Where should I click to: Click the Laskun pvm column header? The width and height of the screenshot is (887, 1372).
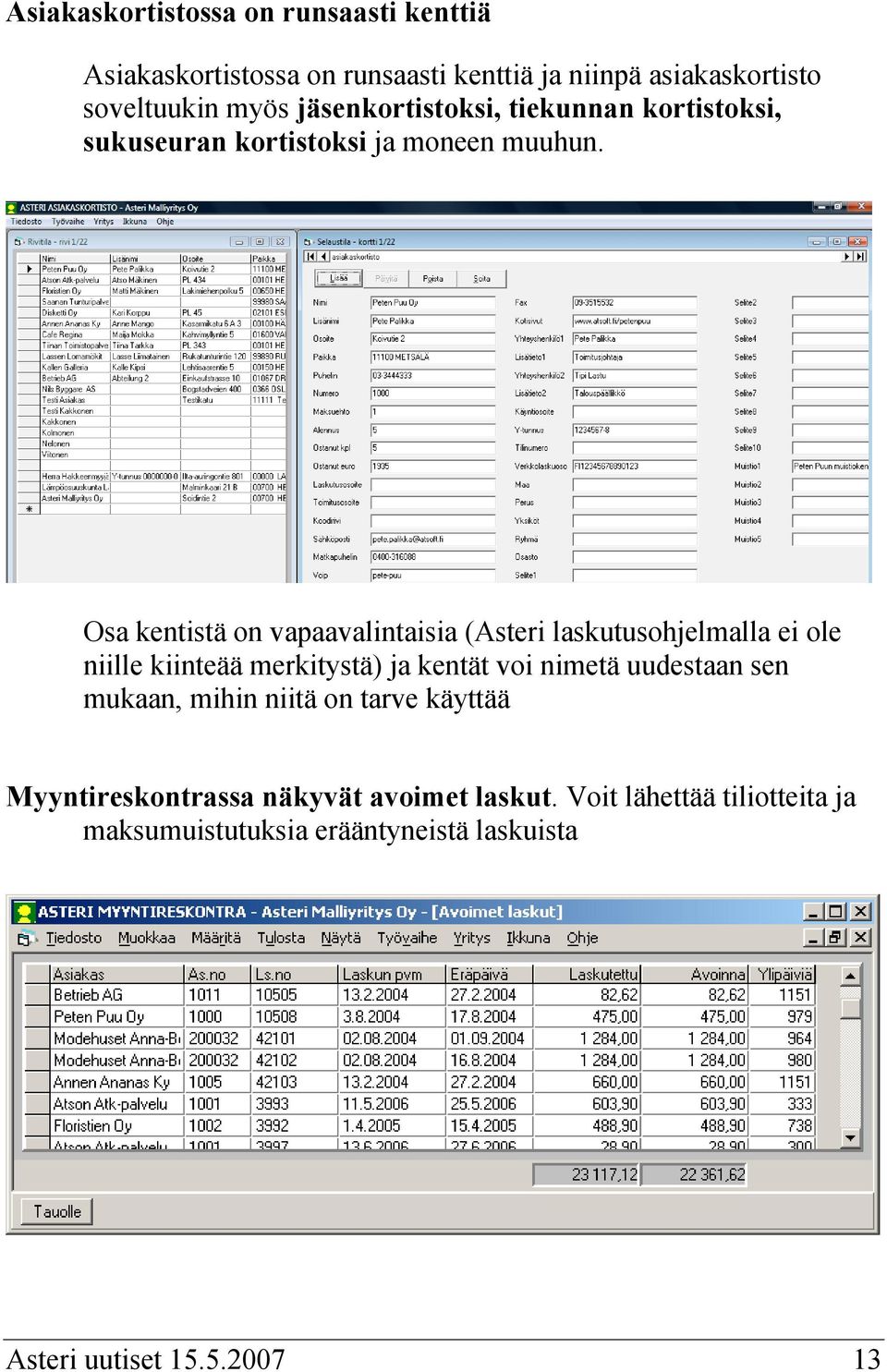393,974
